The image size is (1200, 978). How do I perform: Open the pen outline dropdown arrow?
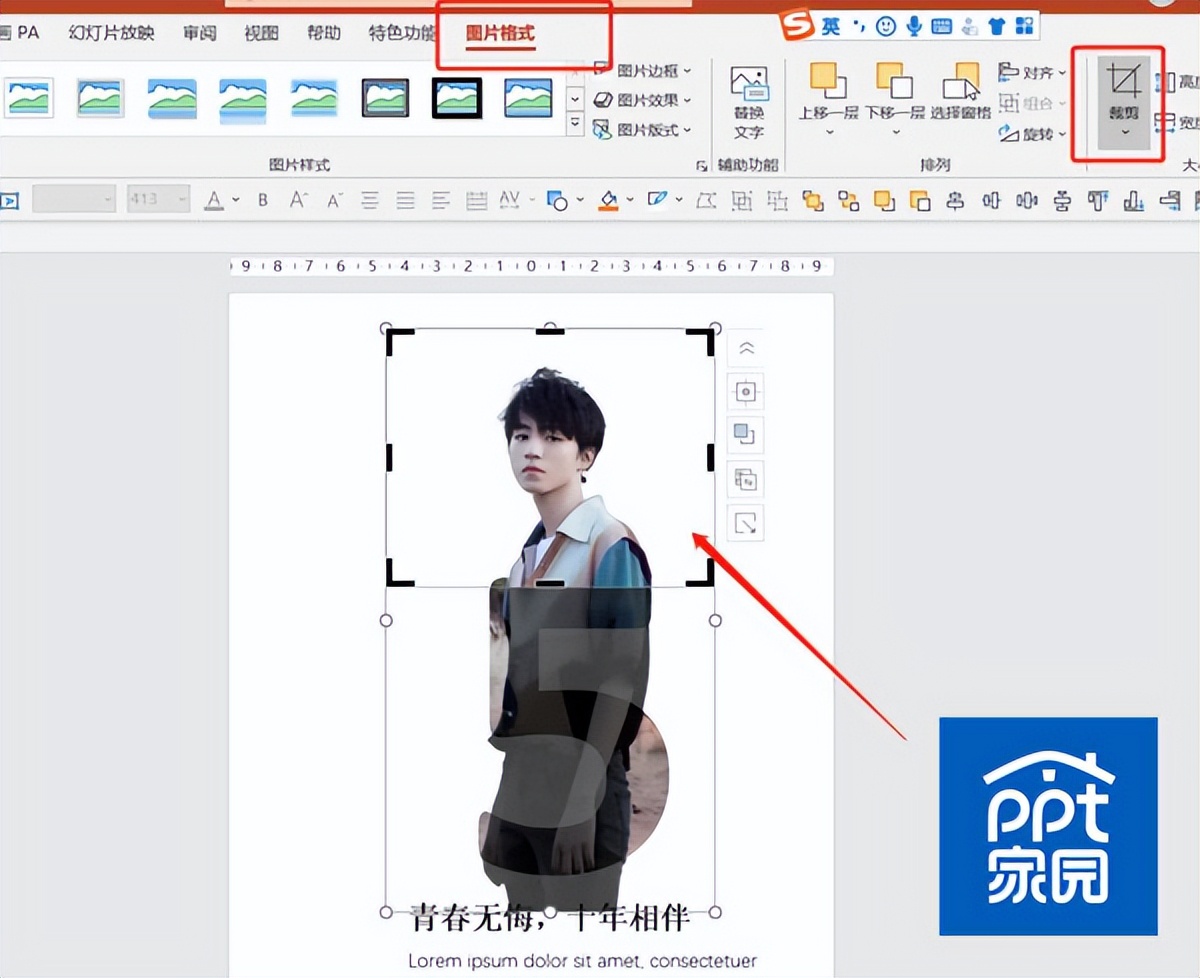click(679, 201)
